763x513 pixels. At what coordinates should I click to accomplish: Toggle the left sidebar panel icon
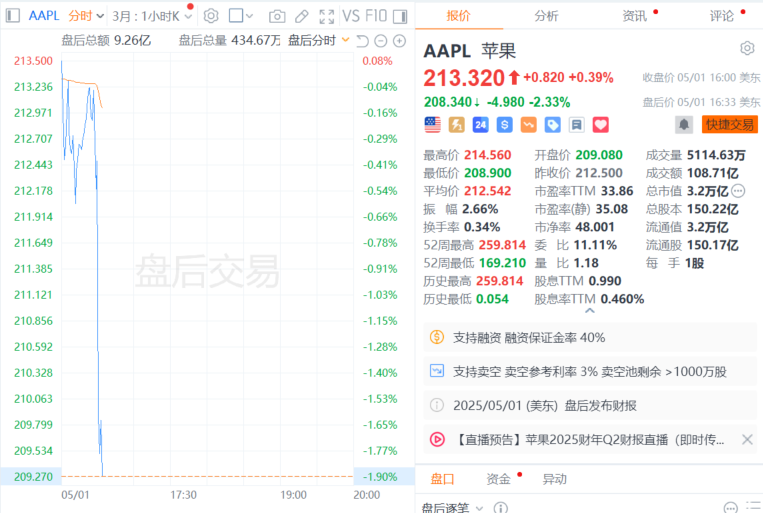[x=13, y=16]
